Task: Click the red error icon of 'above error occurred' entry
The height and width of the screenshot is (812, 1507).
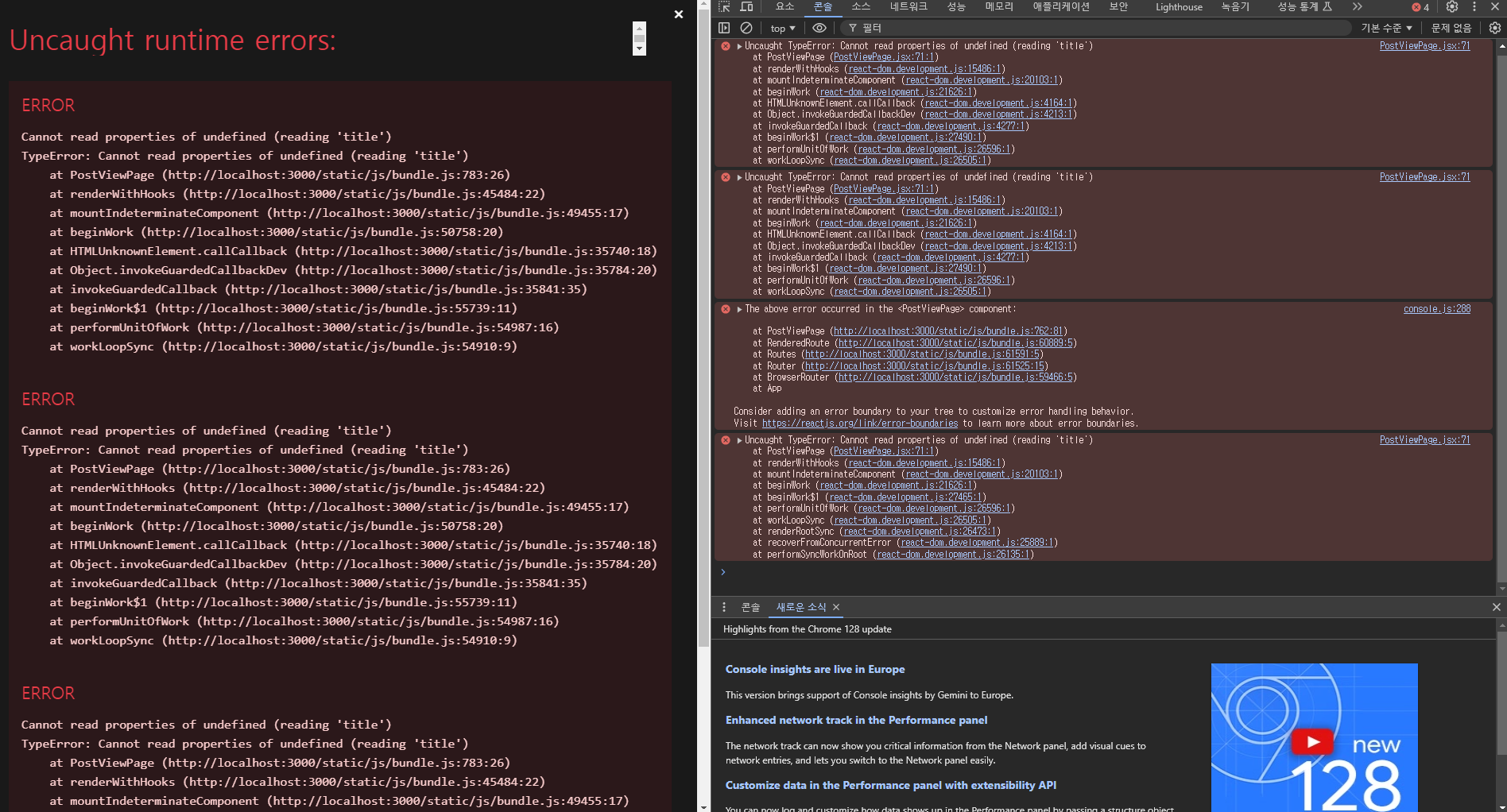Action: (x=726, y=309)
